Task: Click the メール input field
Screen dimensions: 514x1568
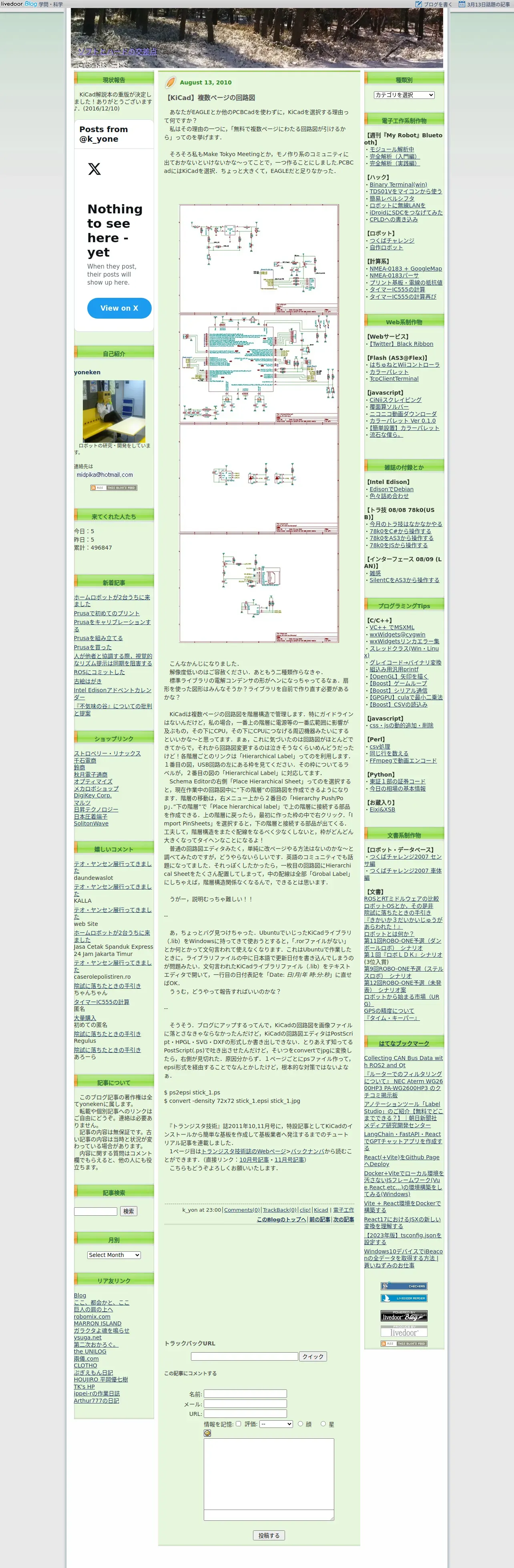Action: (x=245, y=1403)
